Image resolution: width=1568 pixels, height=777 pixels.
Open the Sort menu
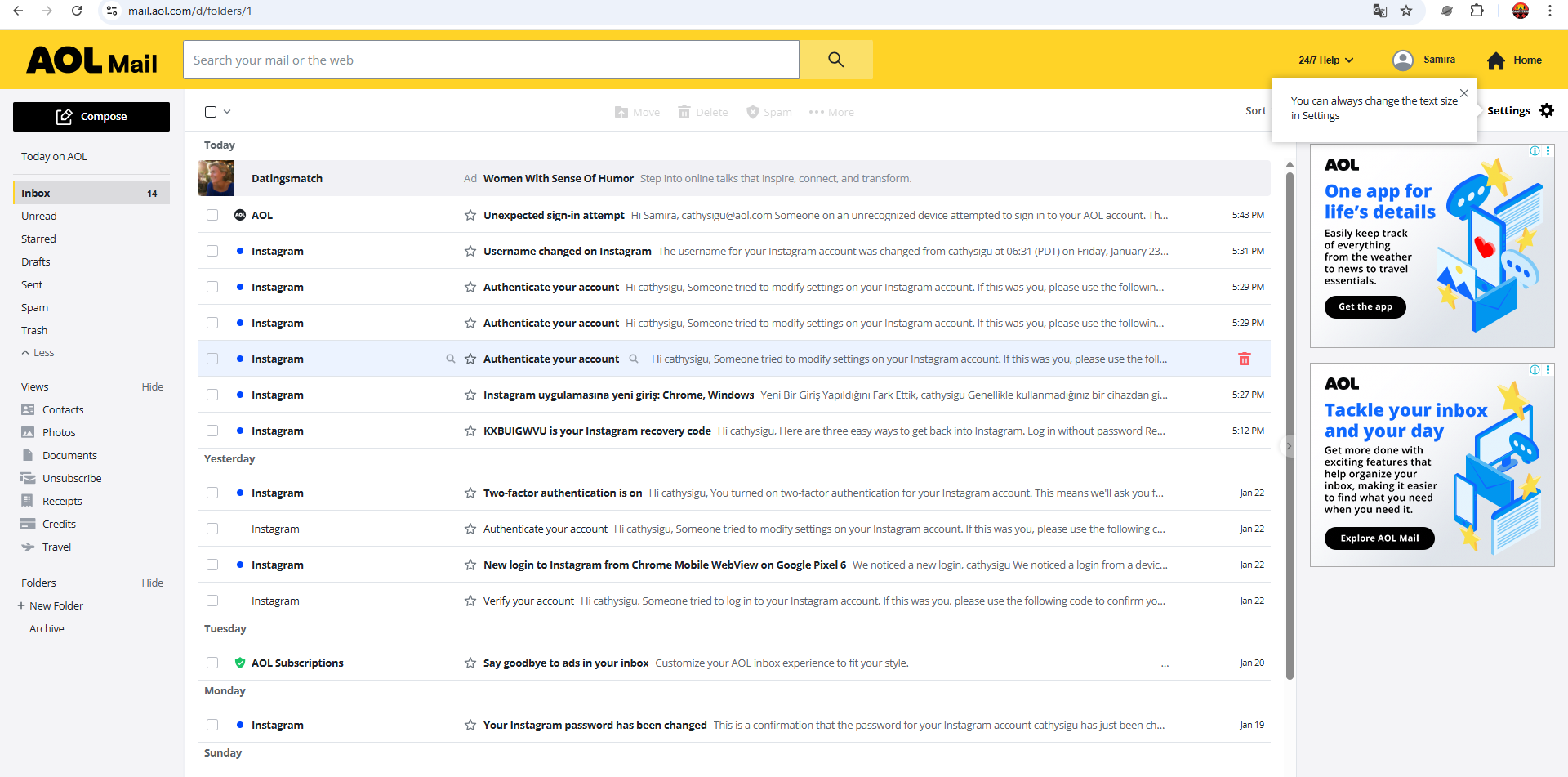pos(1255,111)
